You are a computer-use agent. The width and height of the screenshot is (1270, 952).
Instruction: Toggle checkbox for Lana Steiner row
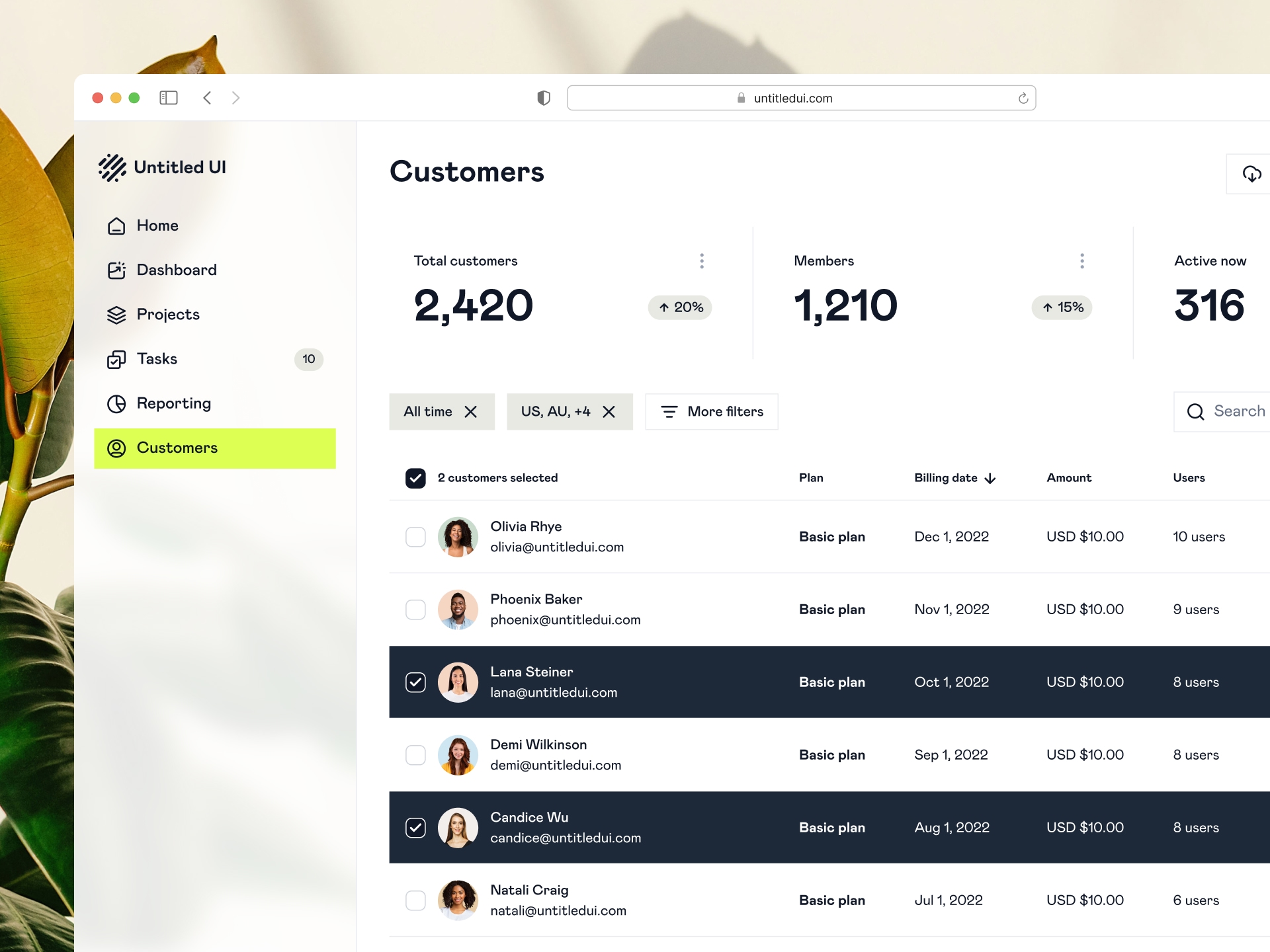[x=416, y=682]
